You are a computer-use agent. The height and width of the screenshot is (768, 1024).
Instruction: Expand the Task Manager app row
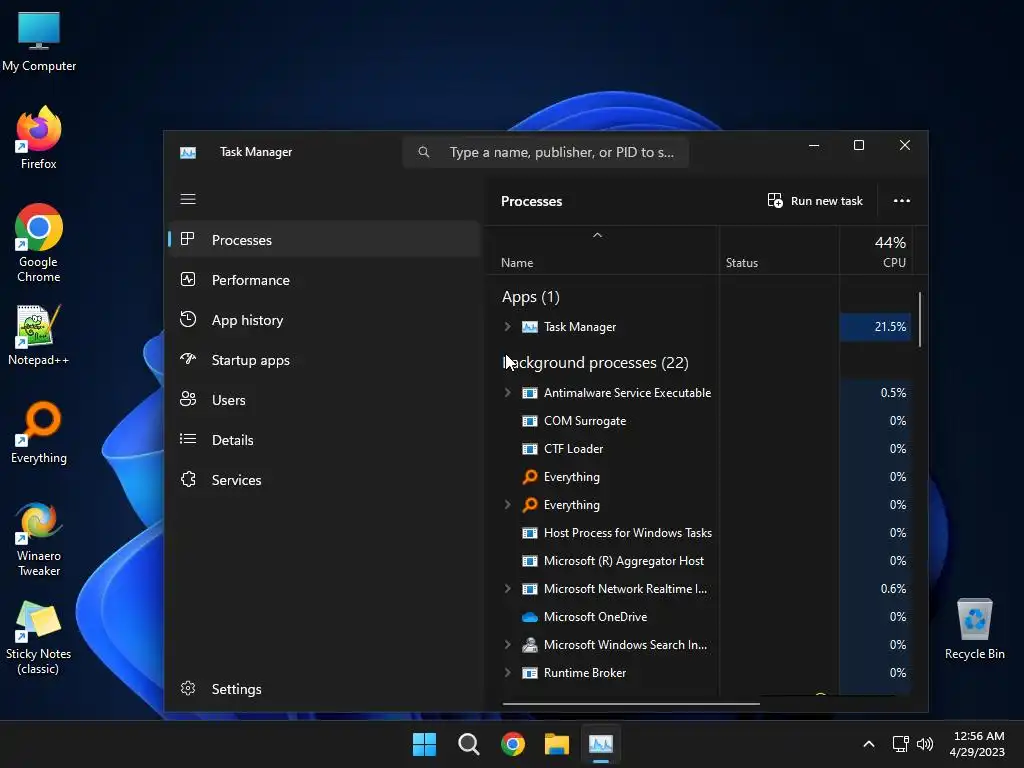tap(507, 327)
